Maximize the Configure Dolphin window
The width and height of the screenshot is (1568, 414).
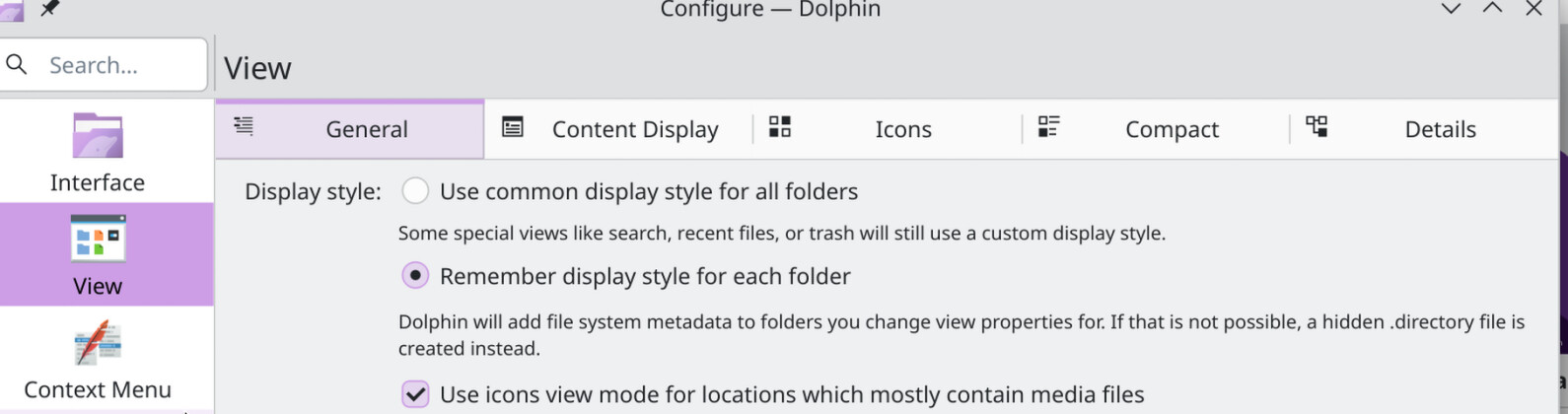pos(1492,9)
